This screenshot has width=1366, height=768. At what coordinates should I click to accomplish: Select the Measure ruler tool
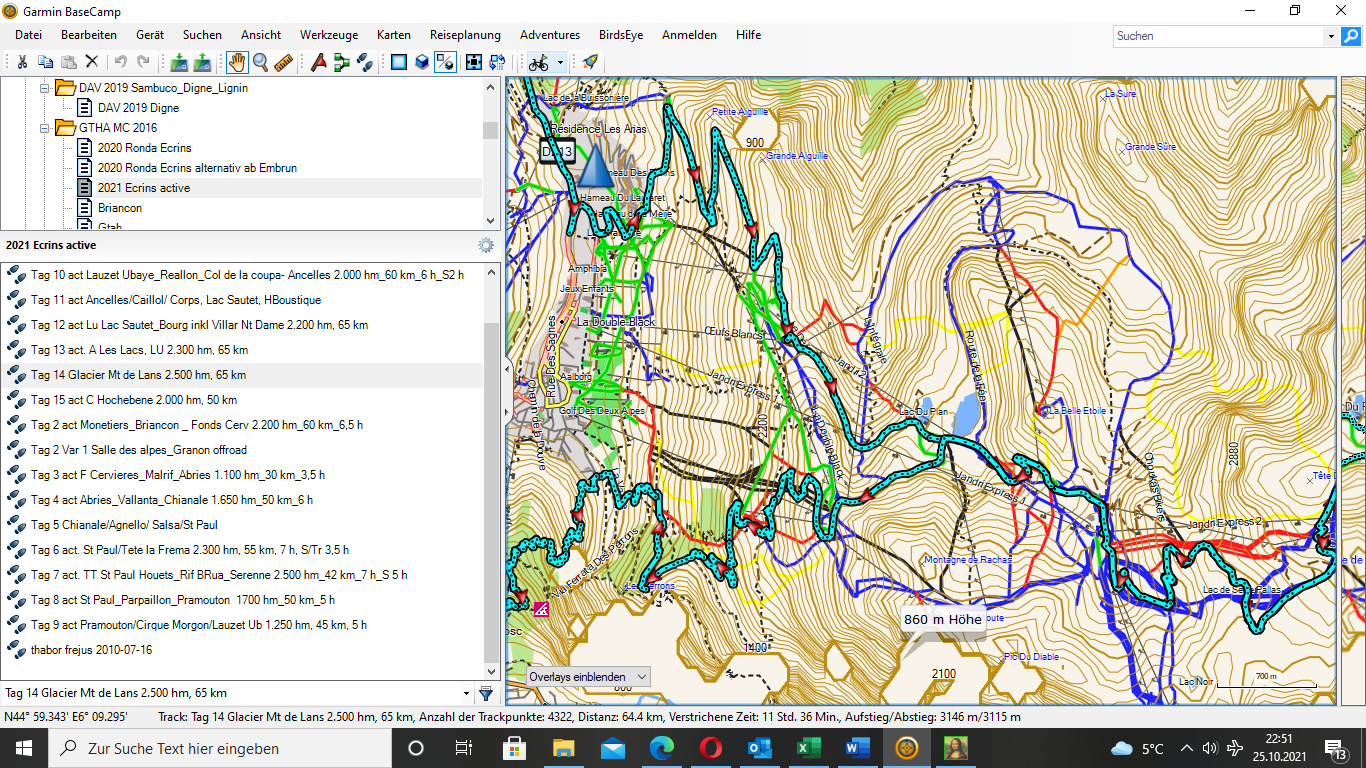[284, 62]
